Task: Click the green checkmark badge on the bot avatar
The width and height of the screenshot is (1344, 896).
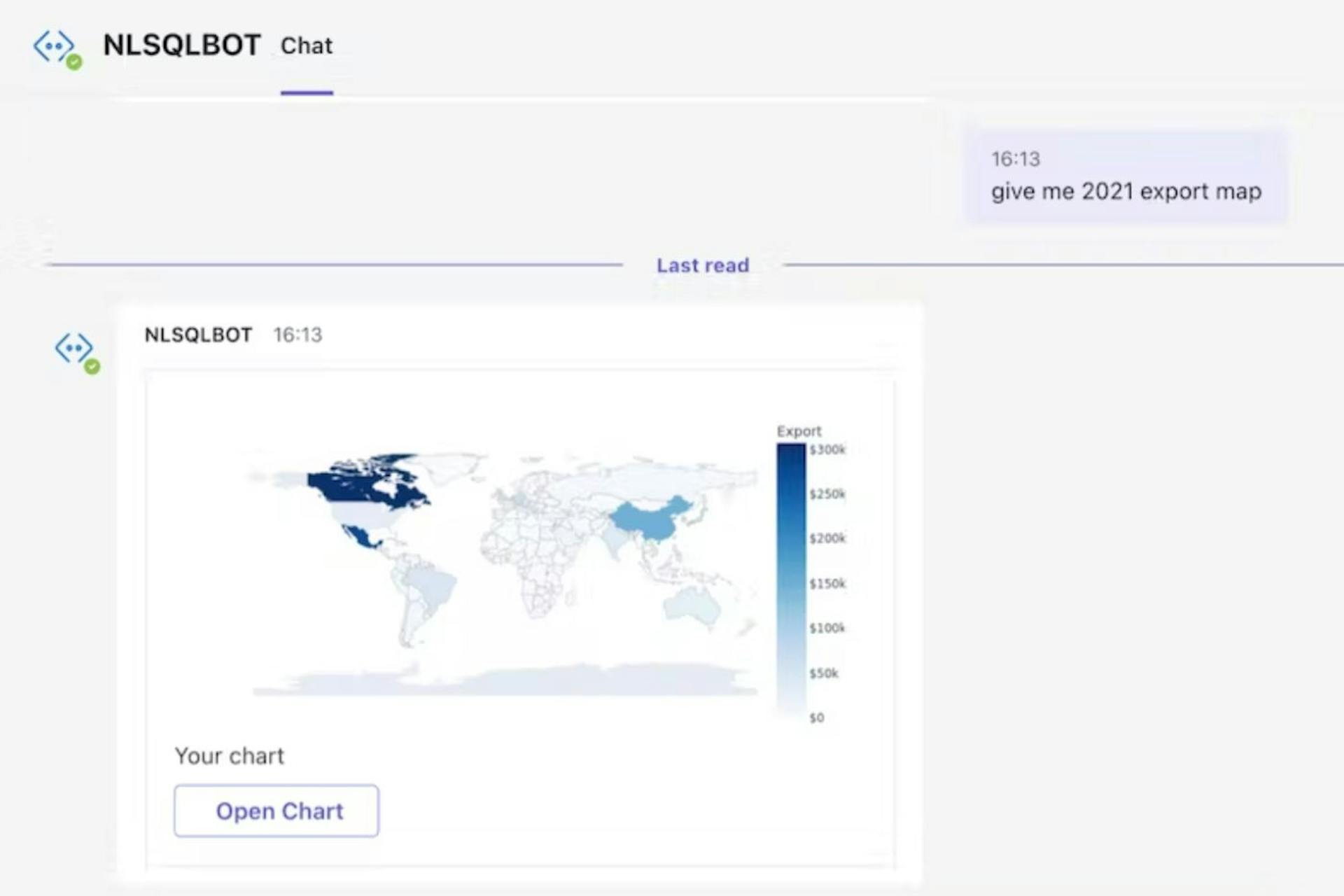Action: [x=93, y=366]
